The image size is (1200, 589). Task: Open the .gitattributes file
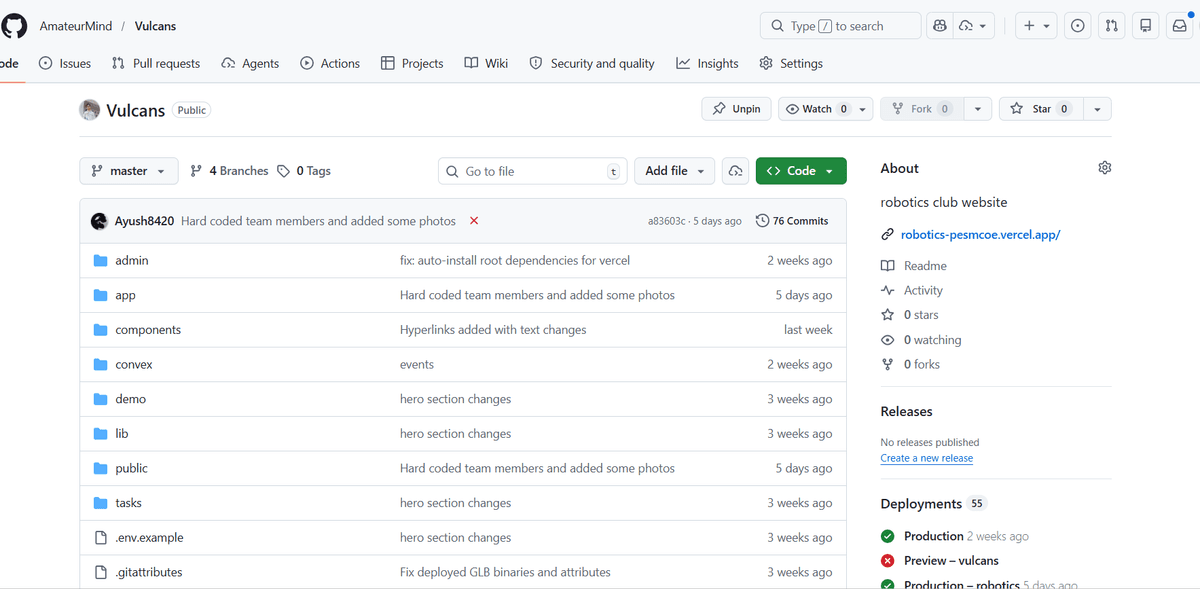pos(148,573)
